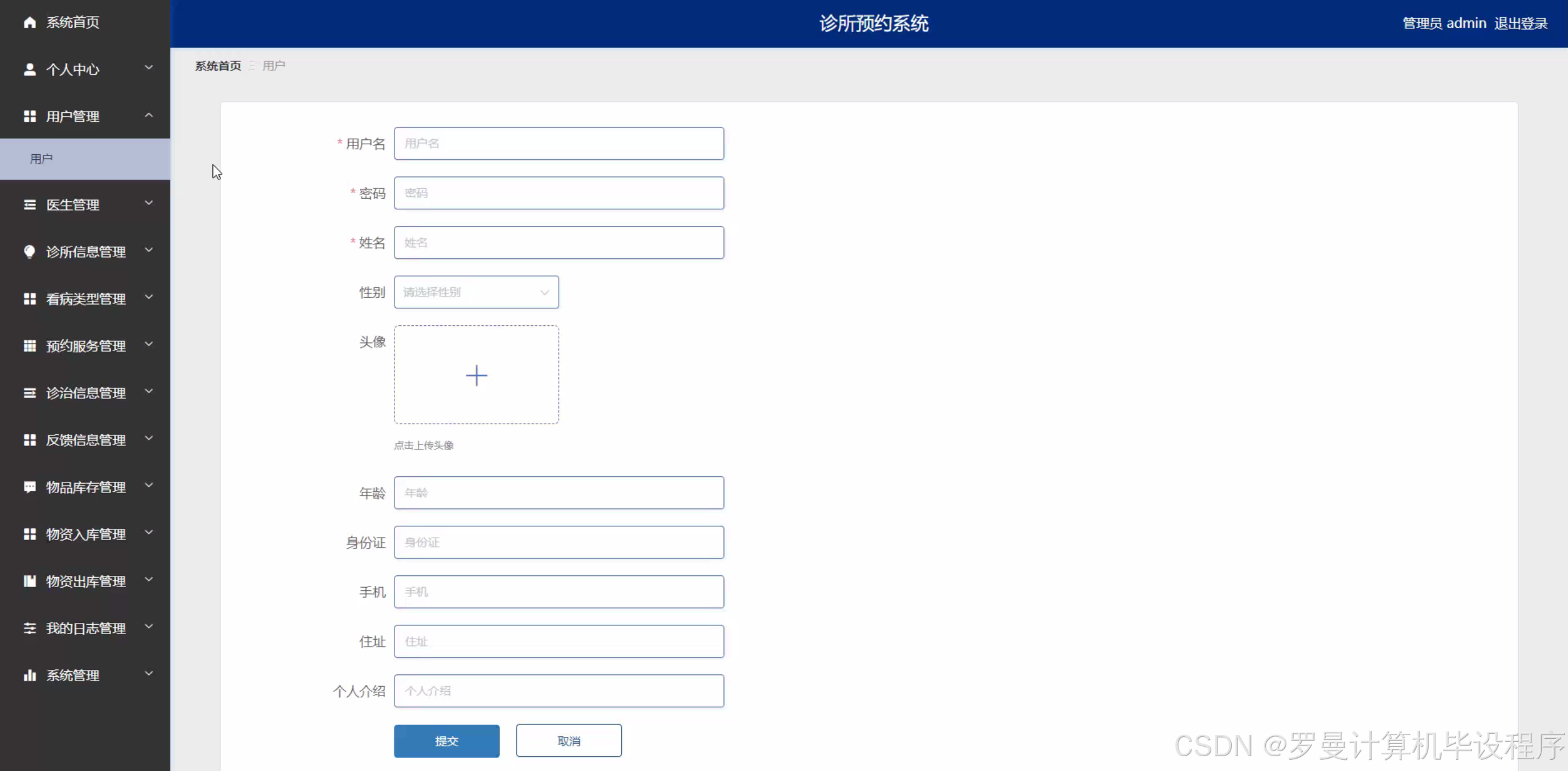Click the person icon for 个人中心
Viewport: 1568px width, 771px height.
click(x=29, y=69)
